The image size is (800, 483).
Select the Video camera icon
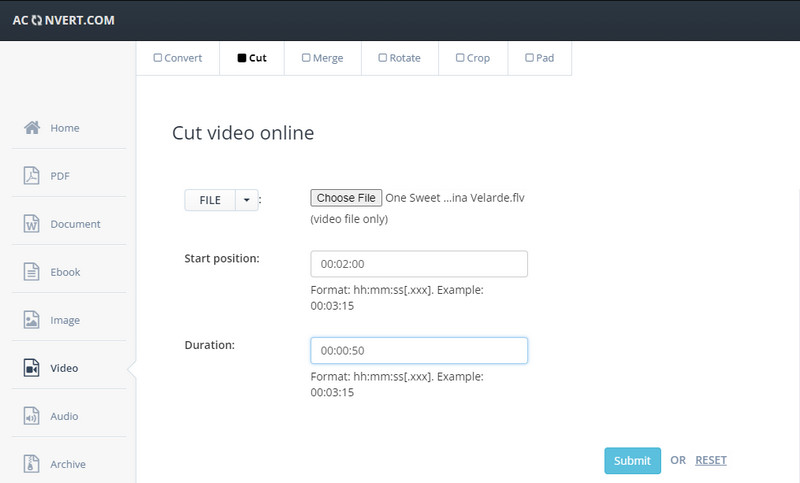point(32,368)
